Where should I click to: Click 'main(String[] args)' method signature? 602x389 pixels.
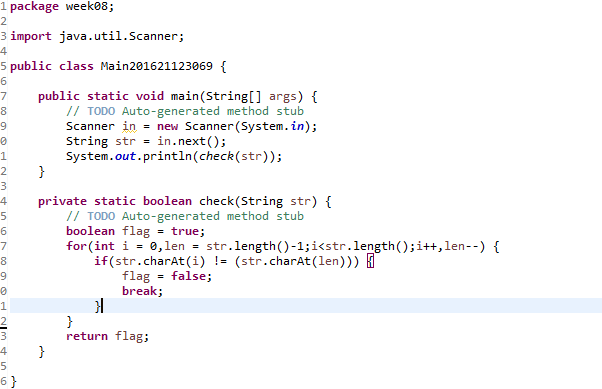coord(237,96)
